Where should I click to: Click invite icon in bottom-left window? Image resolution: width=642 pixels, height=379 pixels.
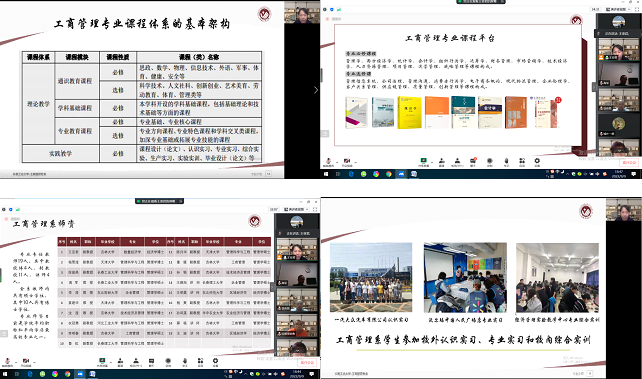tap(120, 361)
